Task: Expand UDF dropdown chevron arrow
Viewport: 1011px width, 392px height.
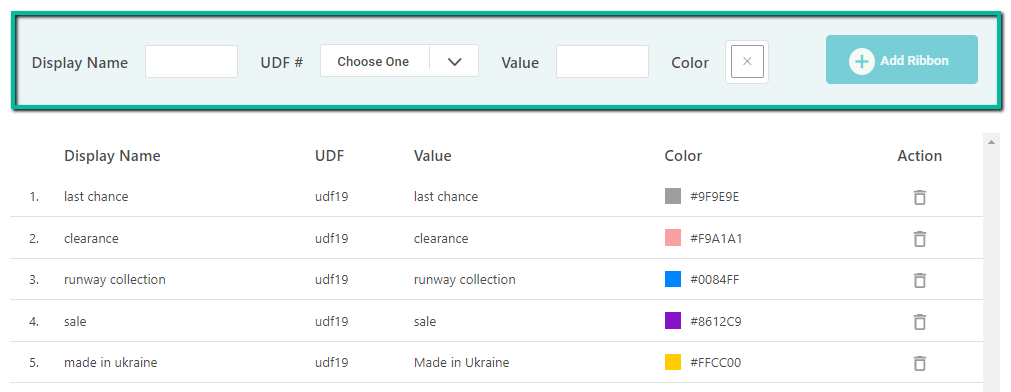Action: 455,62
